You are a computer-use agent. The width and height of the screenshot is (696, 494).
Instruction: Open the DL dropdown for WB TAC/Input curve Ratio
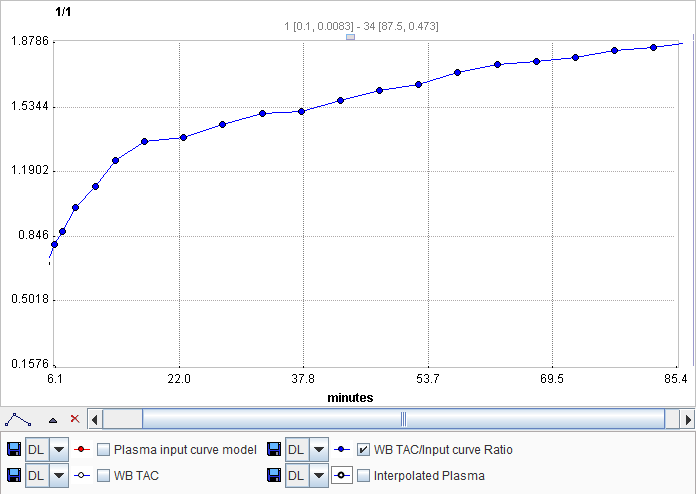(318, 450)
